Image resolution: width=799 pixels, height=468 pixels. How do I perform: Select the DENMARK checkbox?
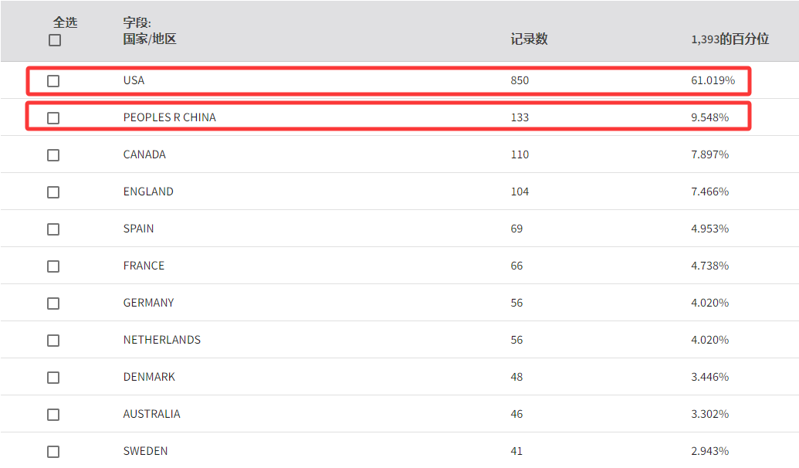pos(53,377)
